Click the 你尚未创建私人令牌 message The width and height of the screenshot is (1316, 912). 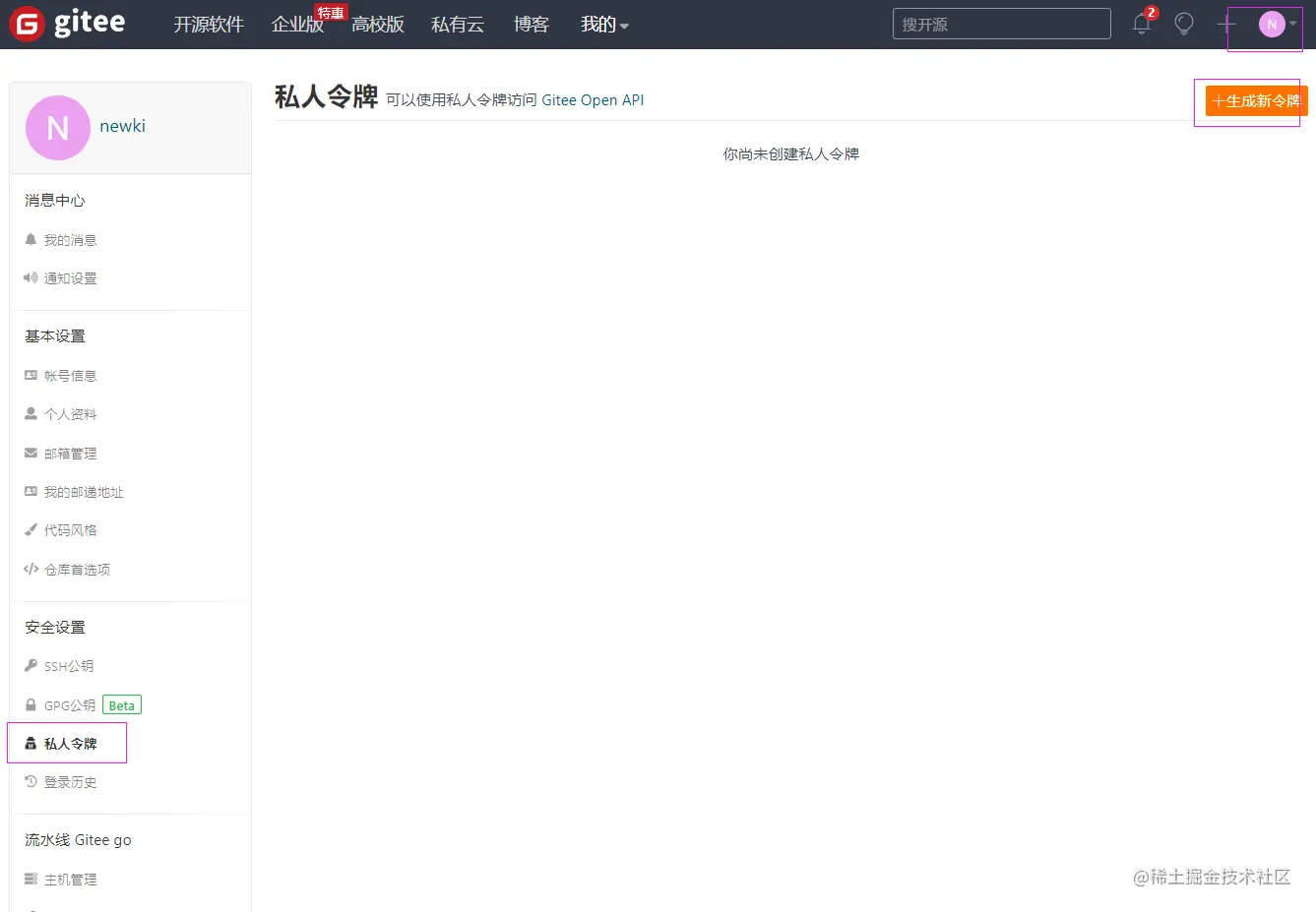pos(791,153)
